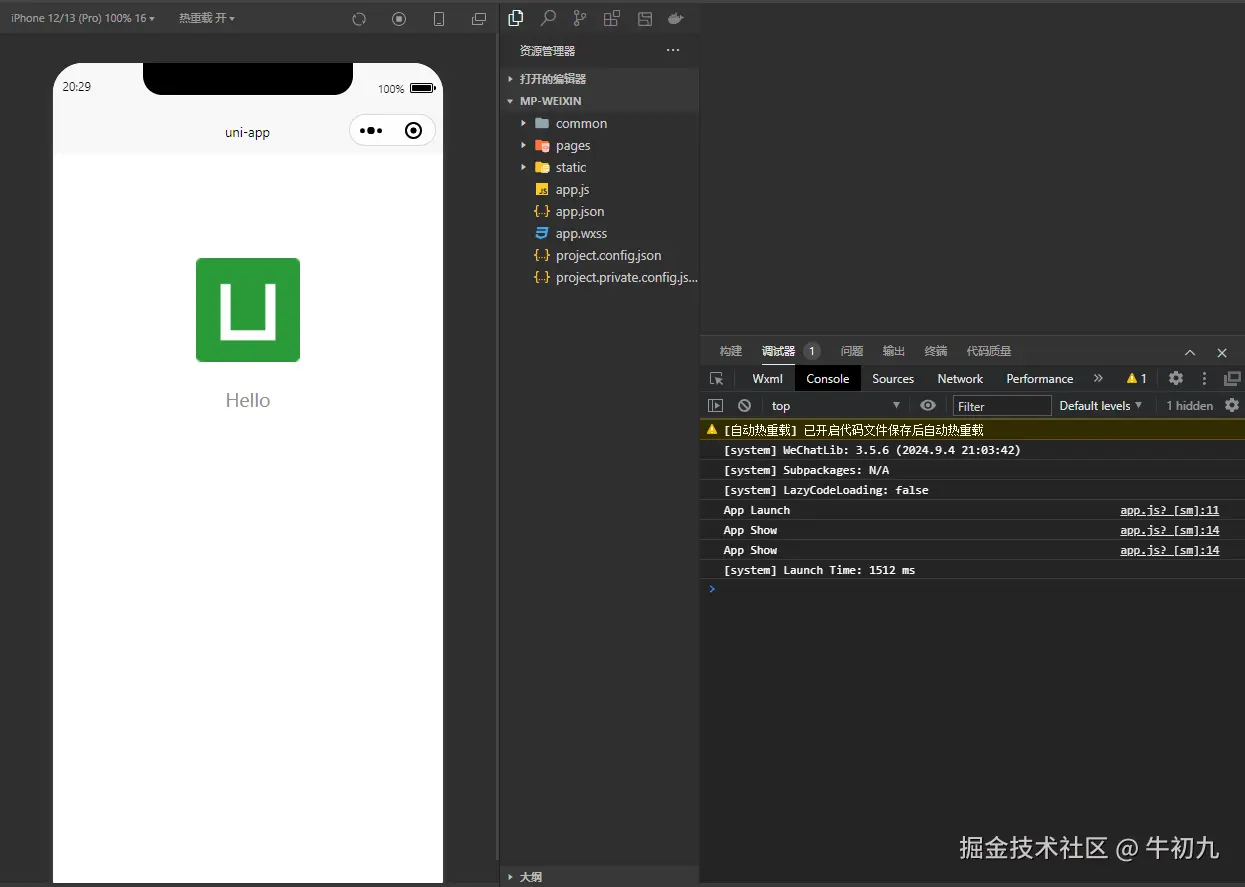The width and height of the screenshot is (1245, 887).
Task: Open the Performance DevTools tab
Action: point(1040,379)
